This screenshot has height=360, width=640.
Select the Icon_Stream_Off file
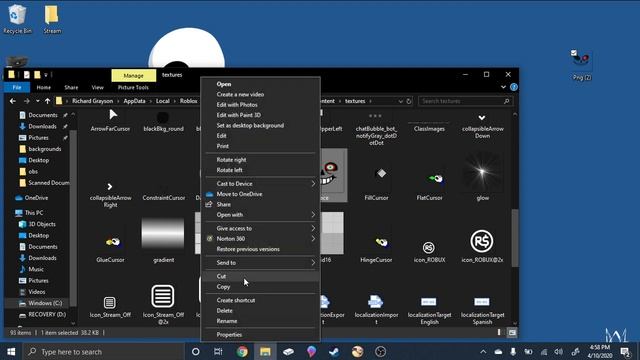coord(110,307)
